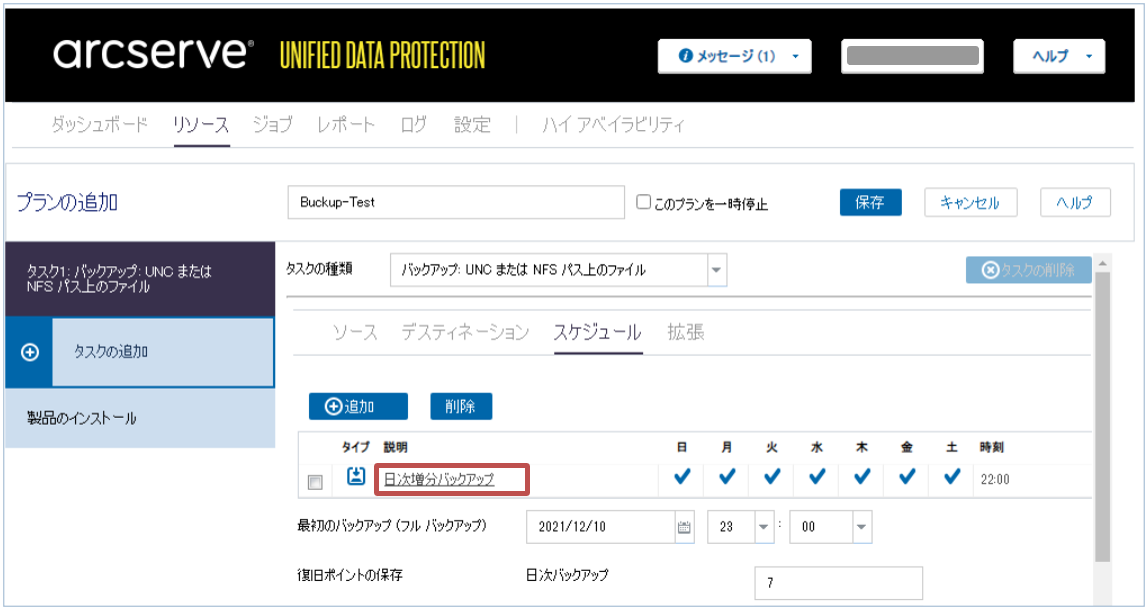Screen dimensions: 1147x611
Task: Toggle Saturday (土) checkmark for daily backup
Action: 952,477
